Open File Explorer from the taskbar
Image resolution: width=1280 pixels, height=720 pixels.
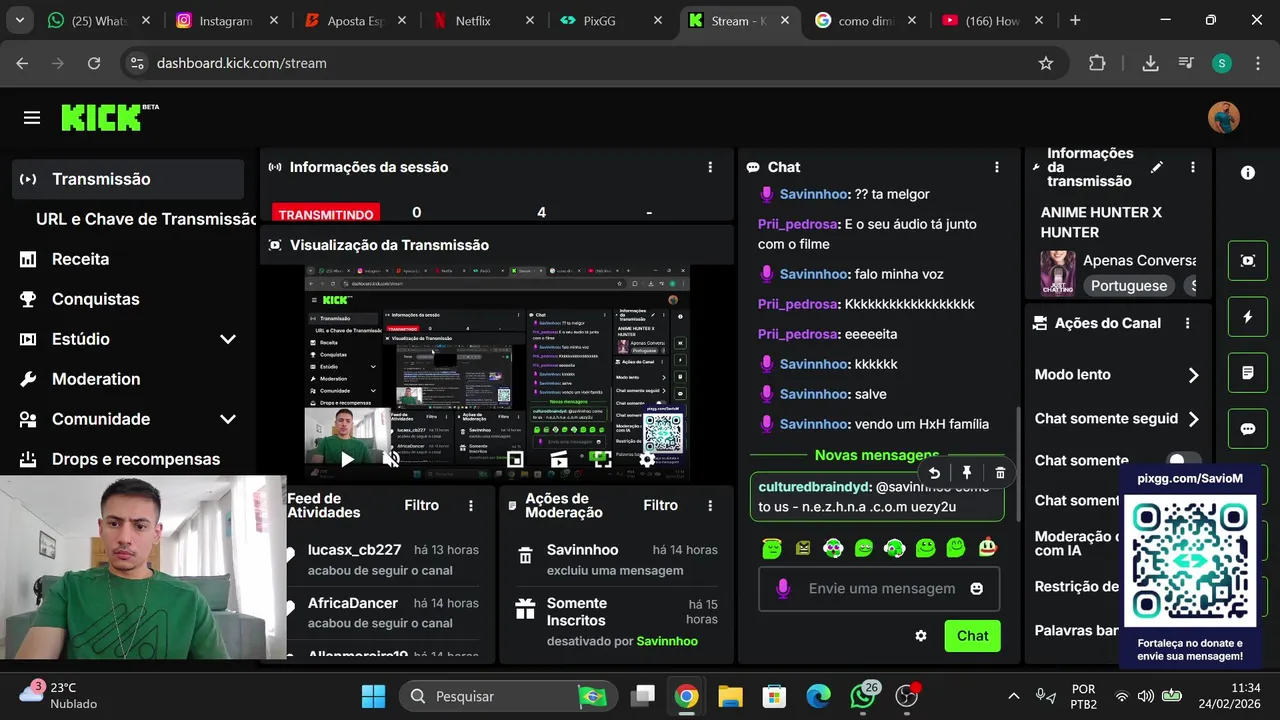(x=730, y=696)
